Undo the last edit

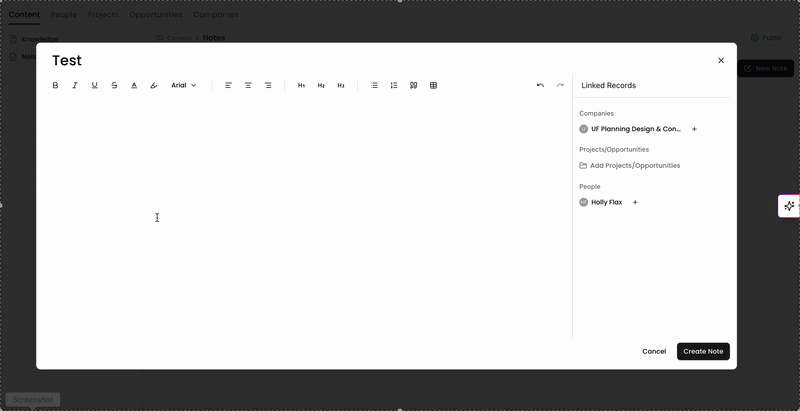tap(540, 85)
